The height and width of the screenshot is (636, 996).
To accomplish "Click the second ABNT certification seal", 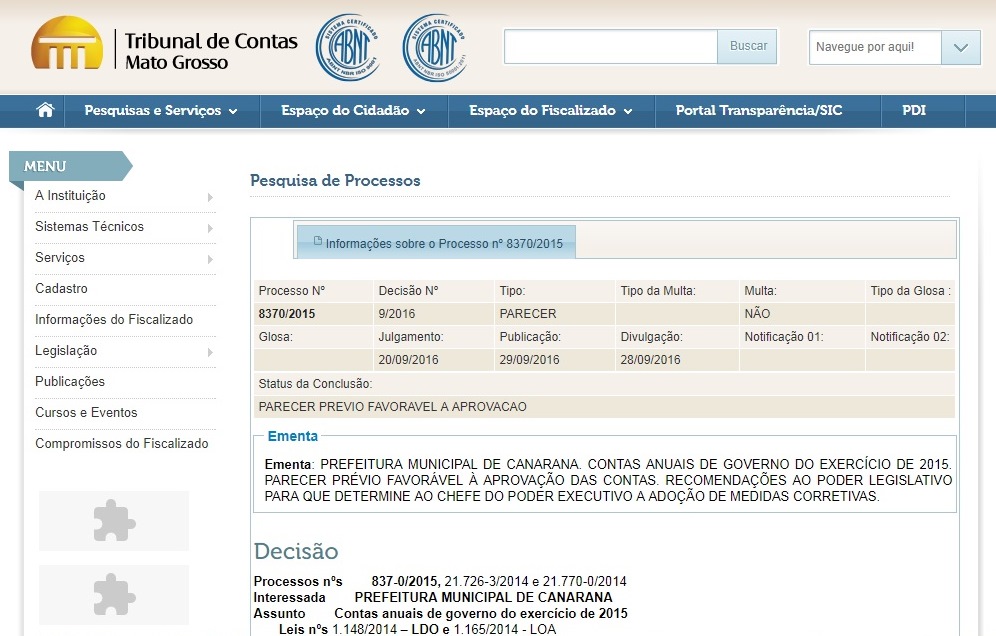I will point(434,47).
